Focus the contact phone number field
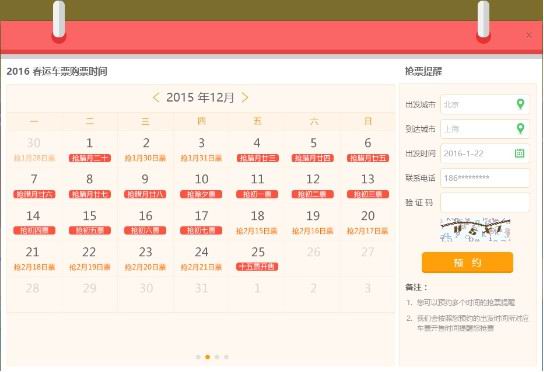Screen dimensions: 544x372 [x=485, y=178]
